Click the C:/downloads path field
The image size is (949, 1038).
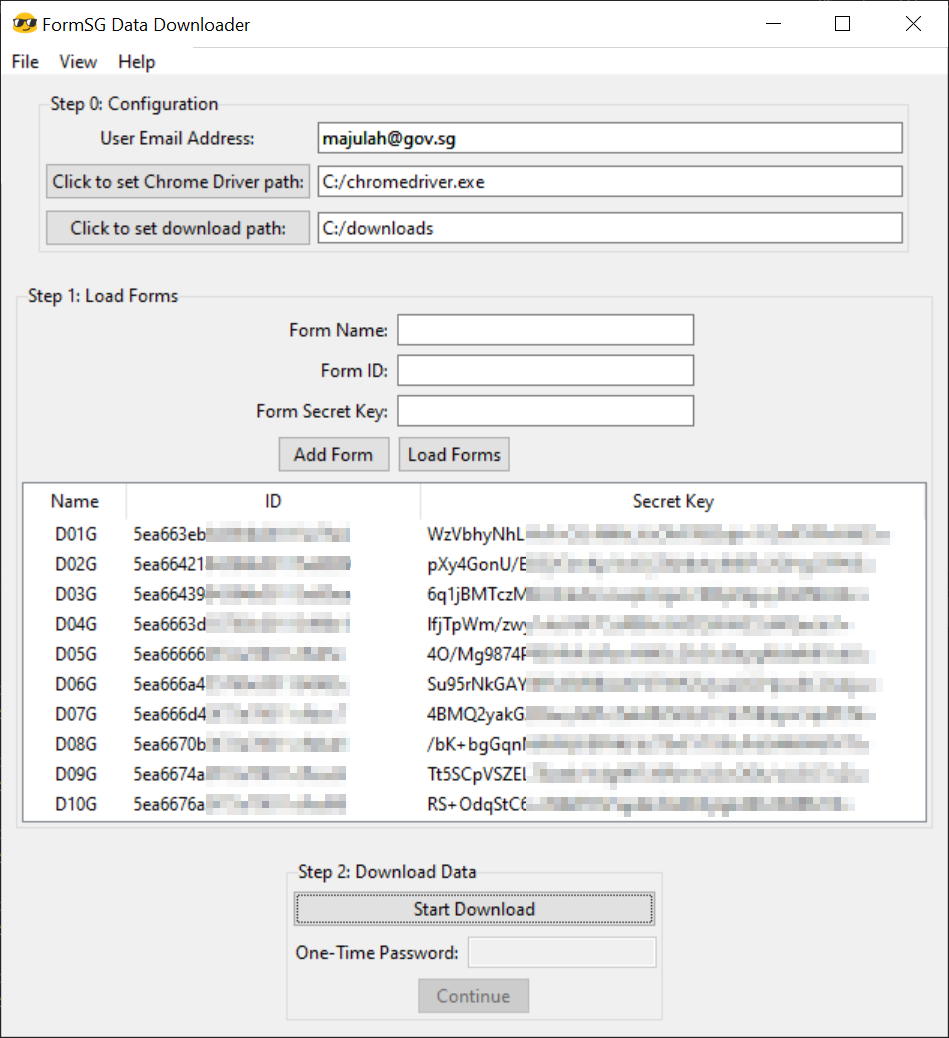610,228
